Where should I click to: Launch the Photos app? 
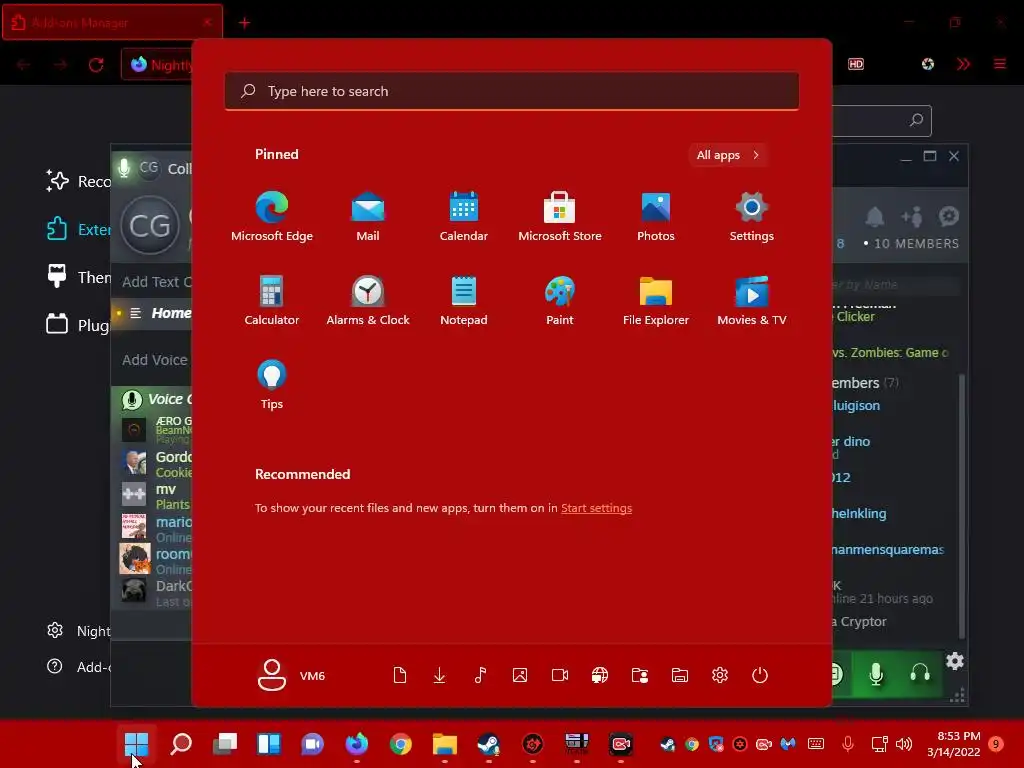pyautogui.click(x=656, y=217)
